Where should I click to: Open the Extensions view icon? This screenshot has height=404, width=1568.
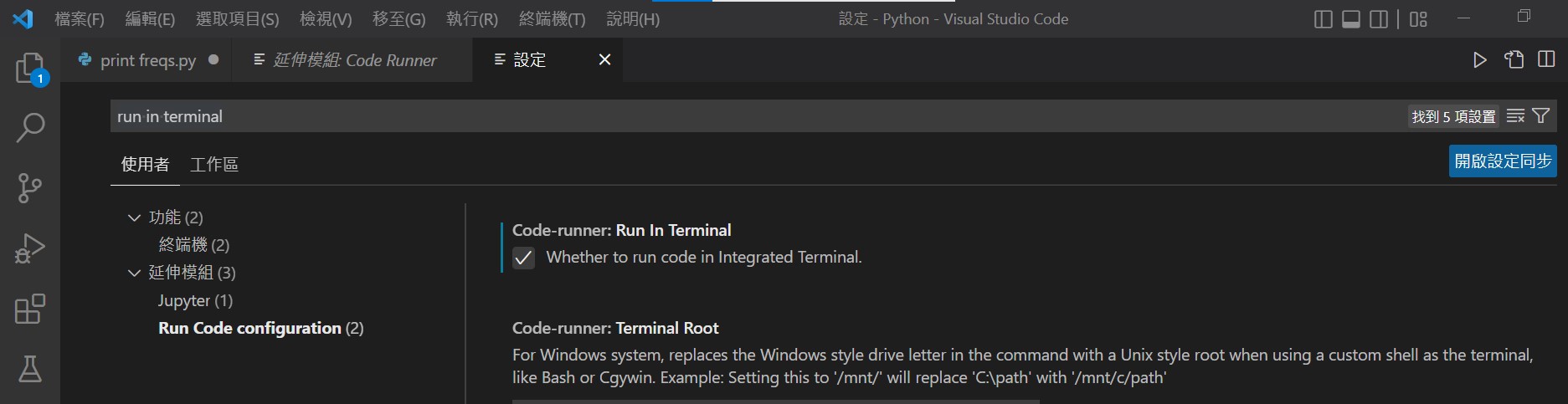point(30,309)
